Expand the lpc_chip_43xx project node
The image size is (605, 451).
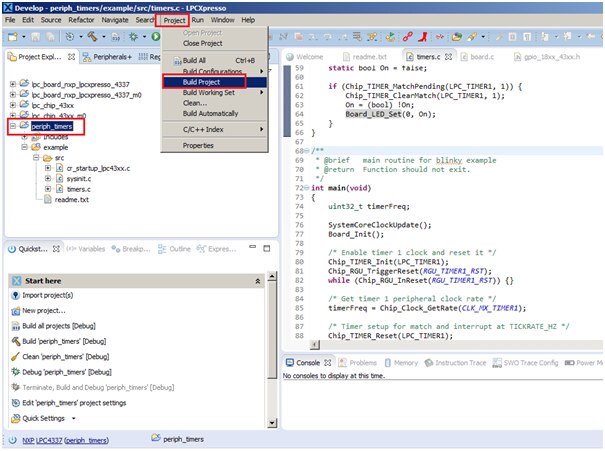[x=10, y=105]
